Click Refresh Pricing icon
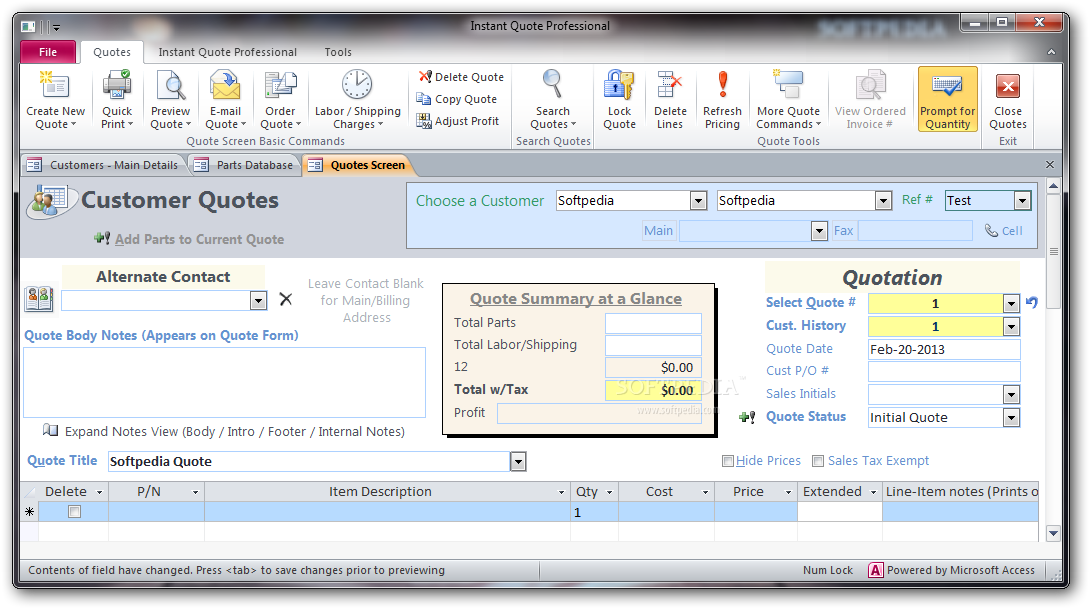1090x609 pixels. pyautogui.click(x=722, y=100)
